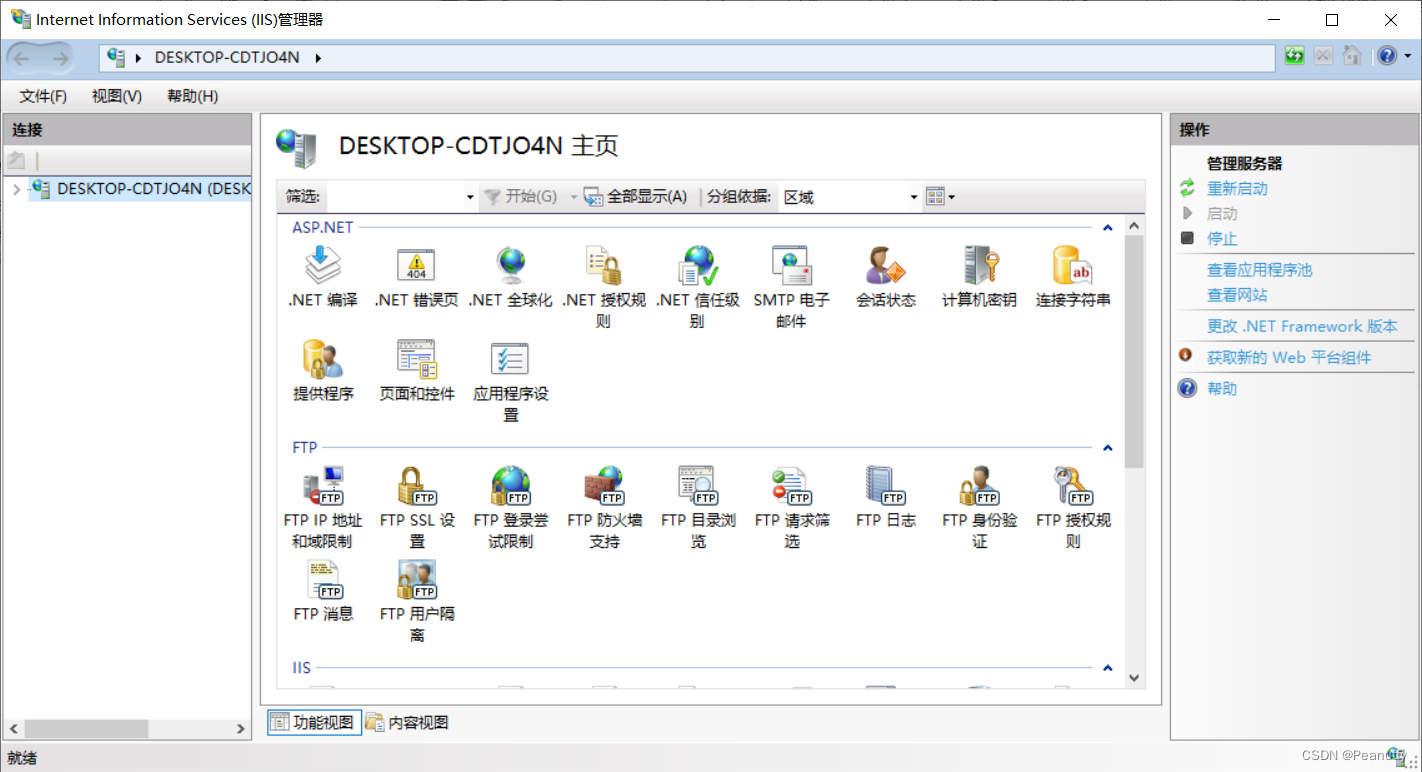Click the scroll down arrow of feature list
Screen dimensions: 1422x772
click(x=1134, y=678)
